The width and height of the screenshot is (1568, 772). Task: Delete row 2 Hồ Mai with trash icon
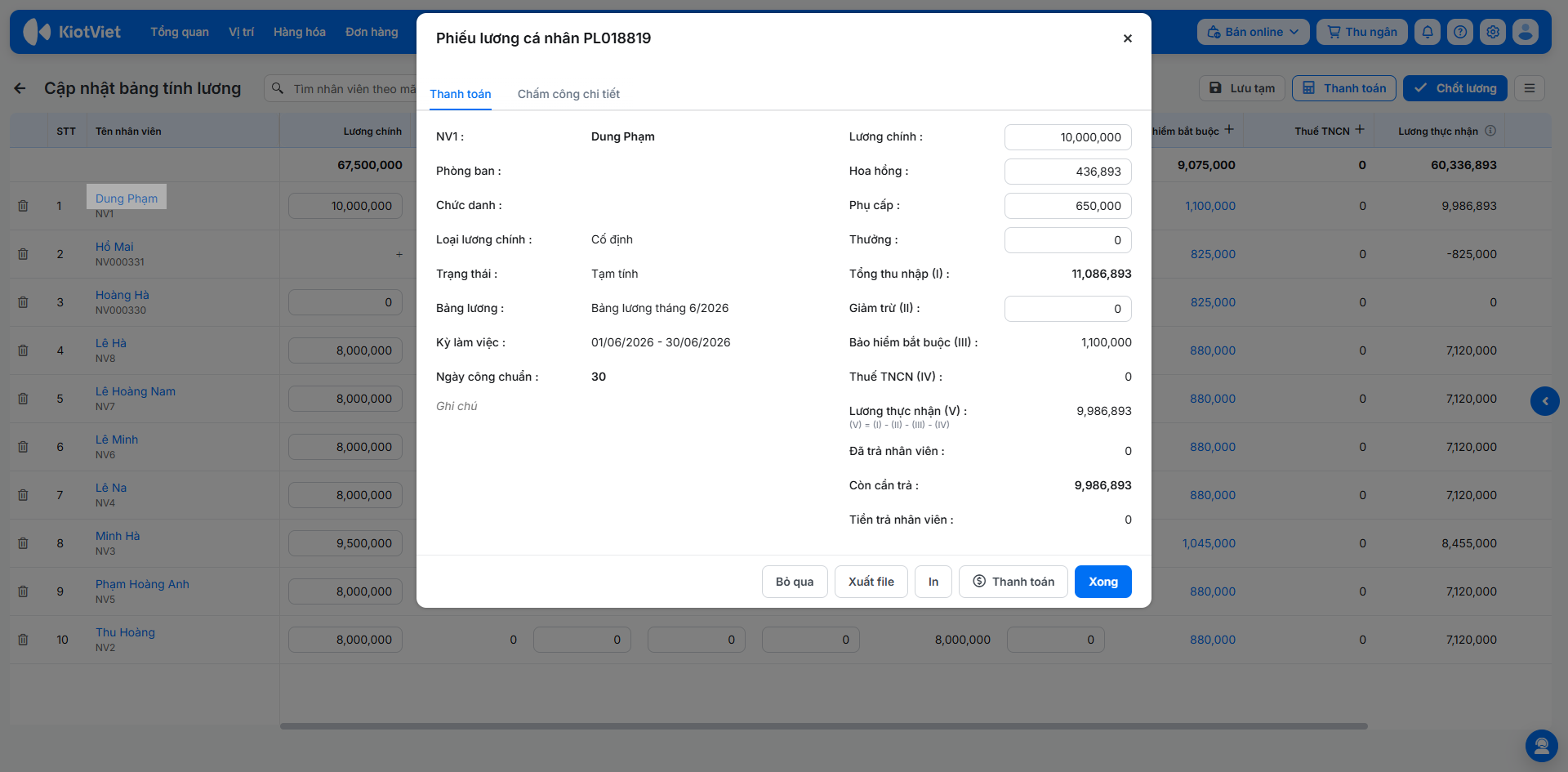click(23, 254)
